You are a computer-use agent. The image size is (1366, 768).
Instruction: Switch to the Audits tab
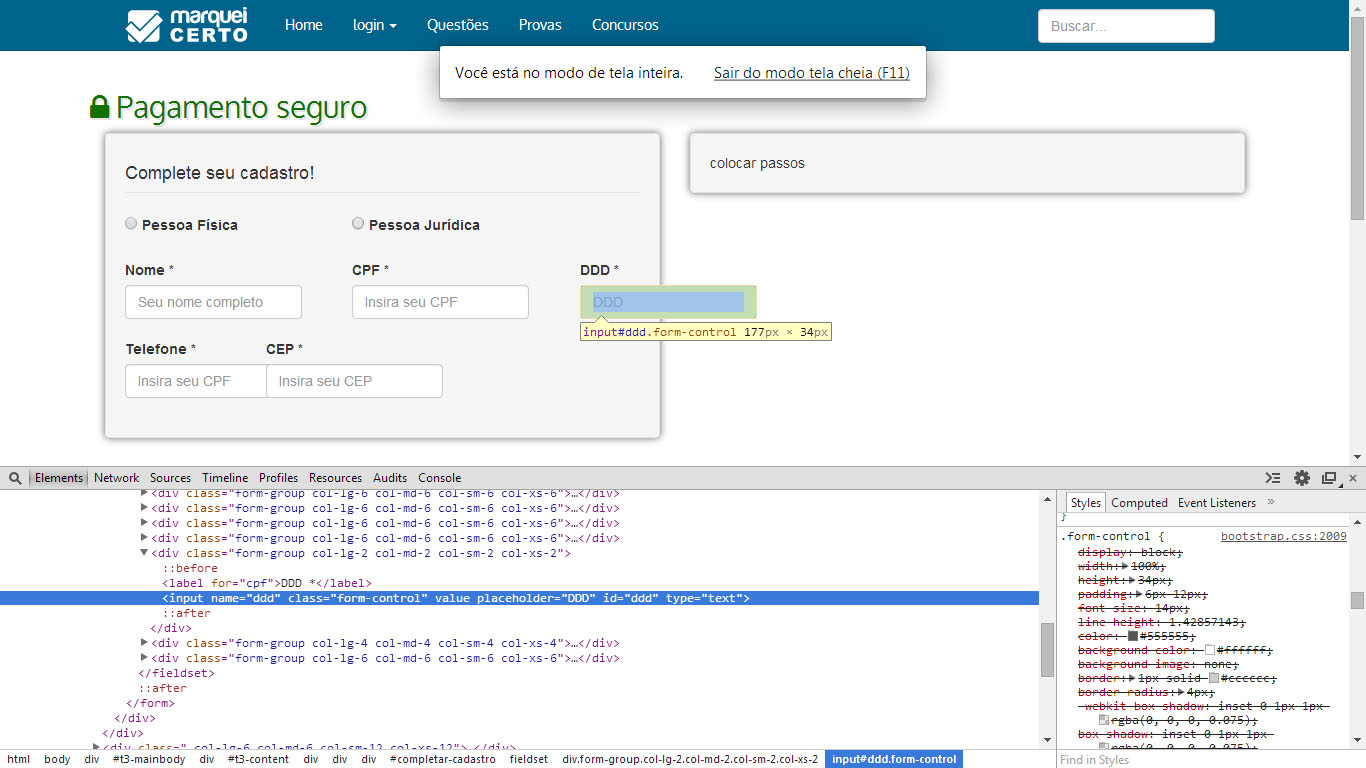(x=390, y=478)
